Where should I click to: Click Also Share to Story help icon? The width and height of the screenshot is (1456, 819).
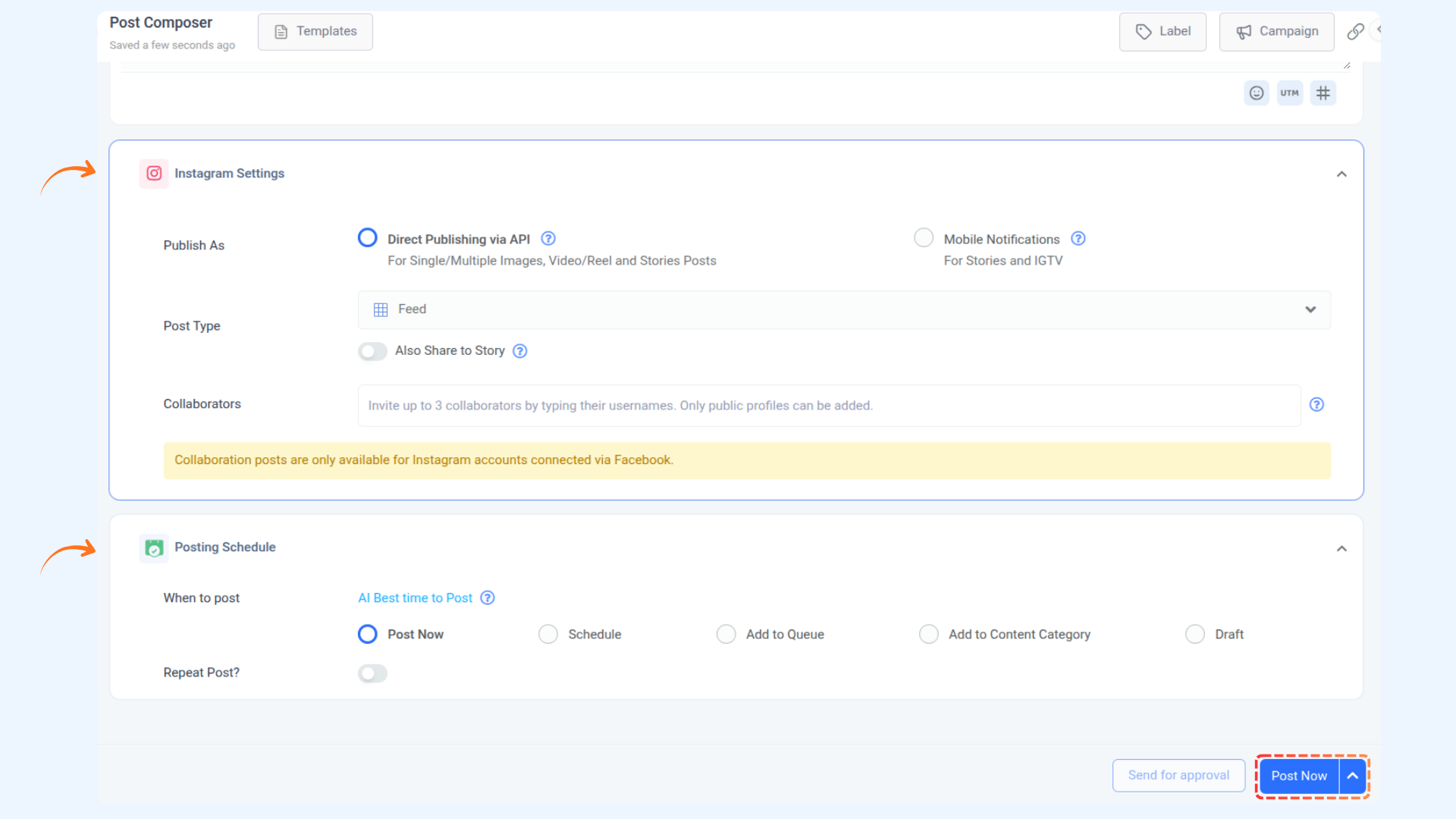pyautogui.click(x=519, y=351)
